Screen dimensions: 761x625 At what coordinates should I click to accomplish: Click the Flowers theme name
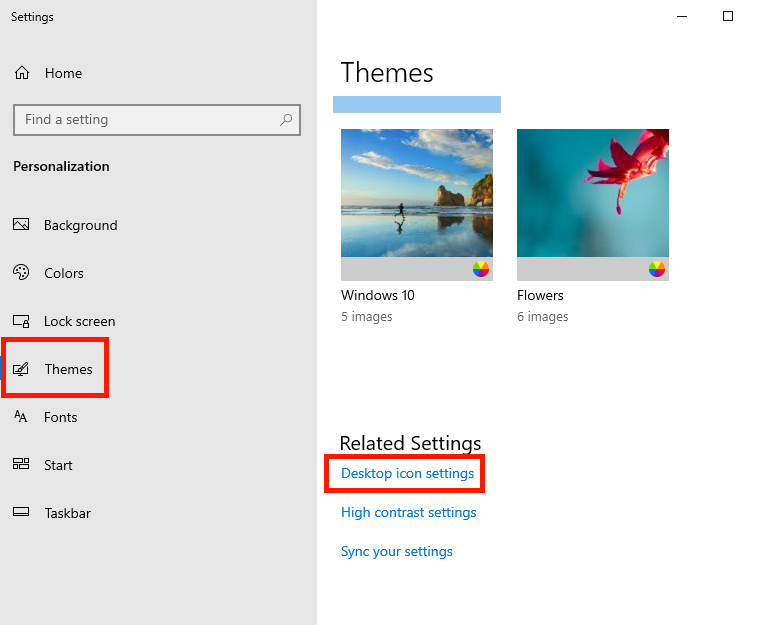click(540, 295)
